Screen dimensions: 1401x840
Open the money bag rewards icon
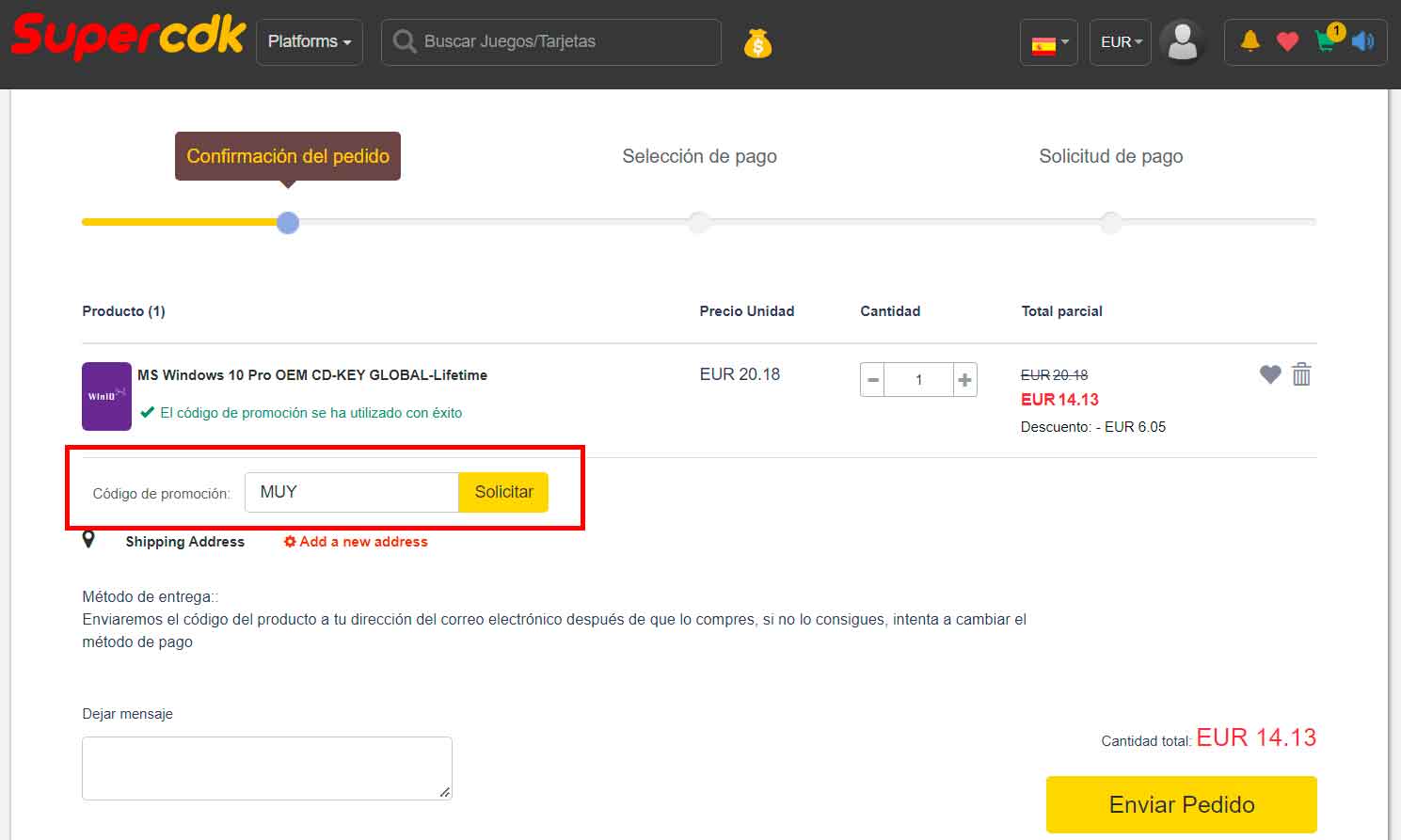point(757,43)
